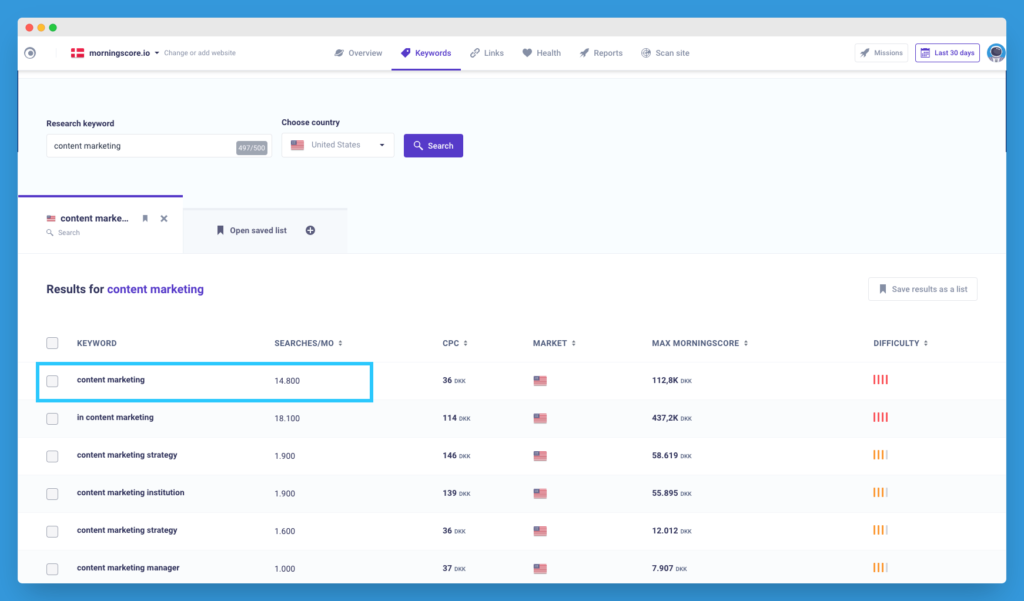
Task: Open the Missions rocket button
Action: [x=881, y=53]
